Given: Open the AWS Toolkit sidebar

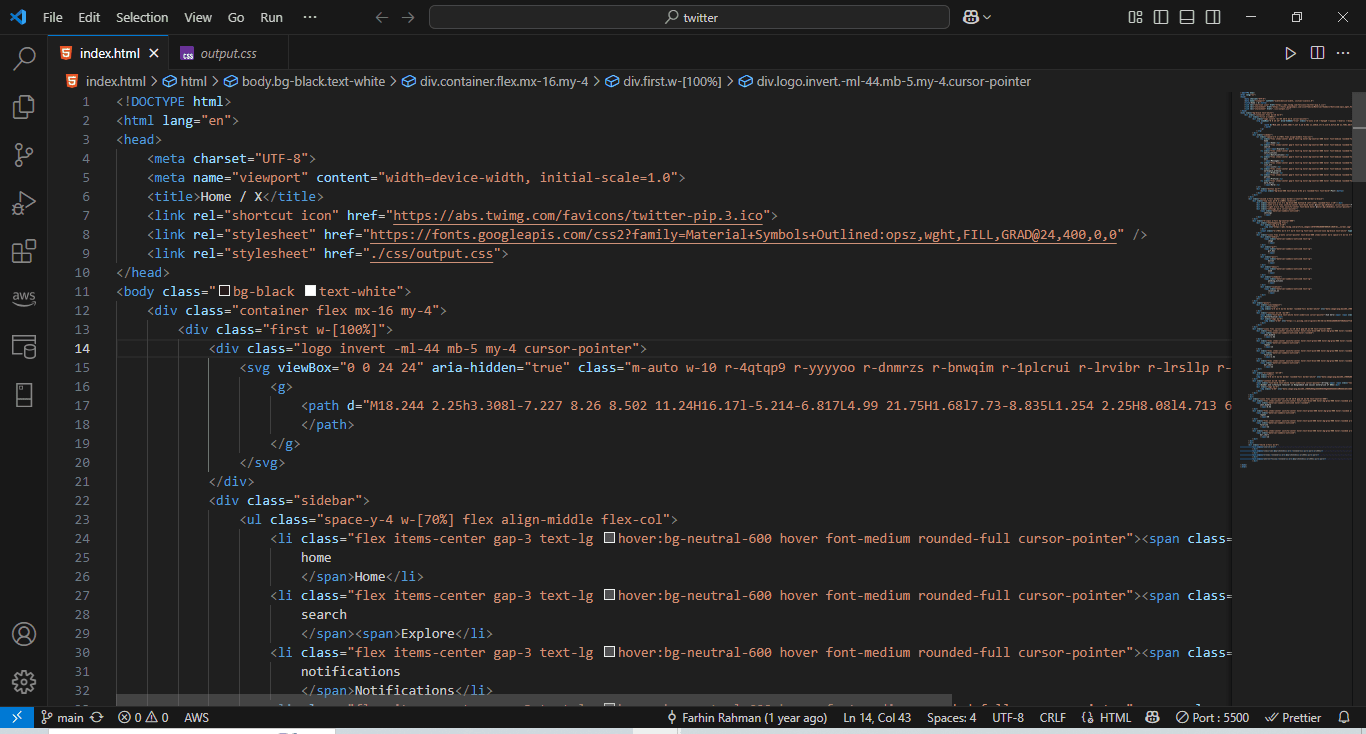Looking at the screenshot, I should click(x=24, y=298).
